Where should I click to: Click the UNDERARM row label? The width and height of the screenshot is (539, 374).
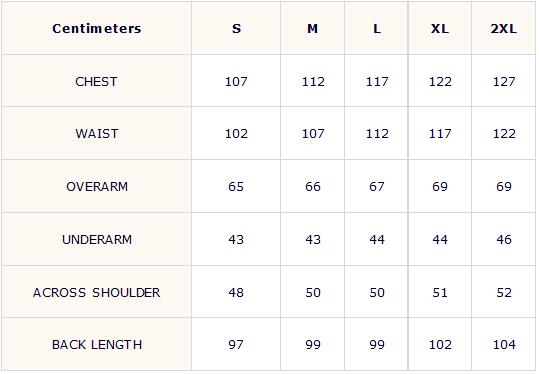[97, 240]
